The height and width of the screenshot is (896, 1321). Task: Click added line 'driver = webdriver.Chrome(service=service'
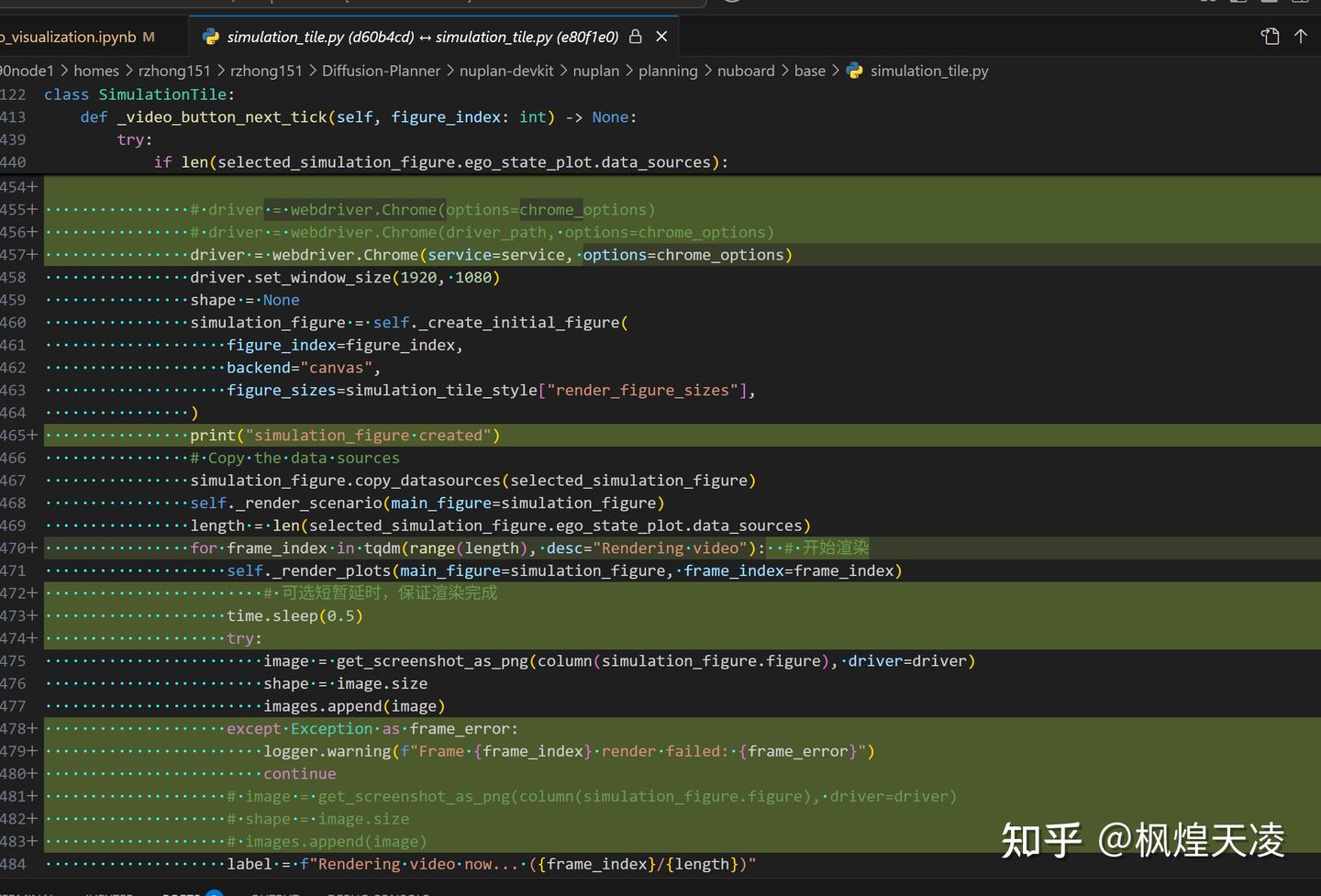(x=491, y=255)
